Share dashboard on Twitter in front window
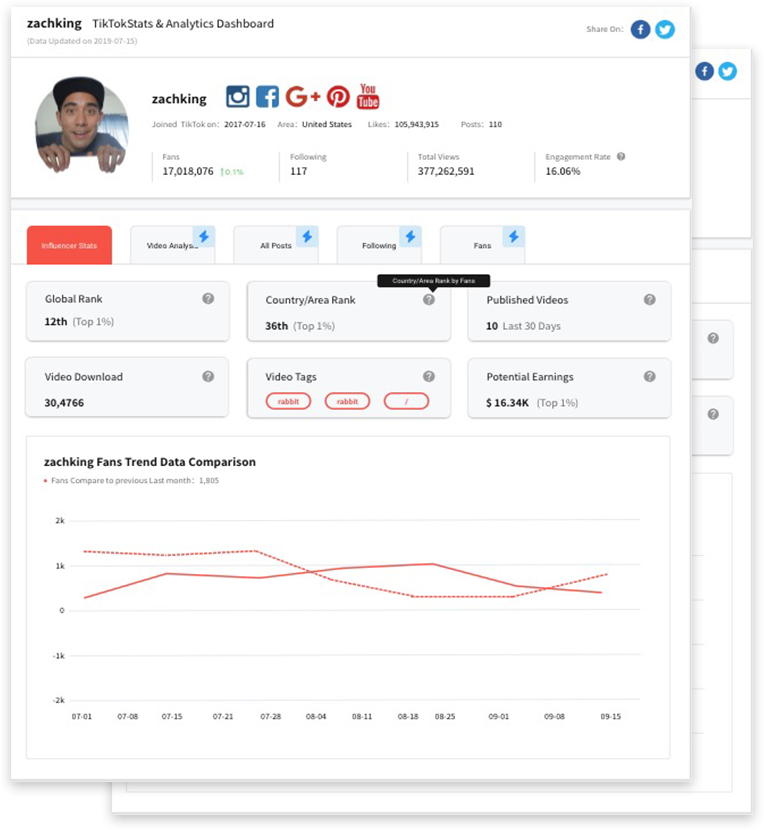The image size is (764, 830). 664,29
